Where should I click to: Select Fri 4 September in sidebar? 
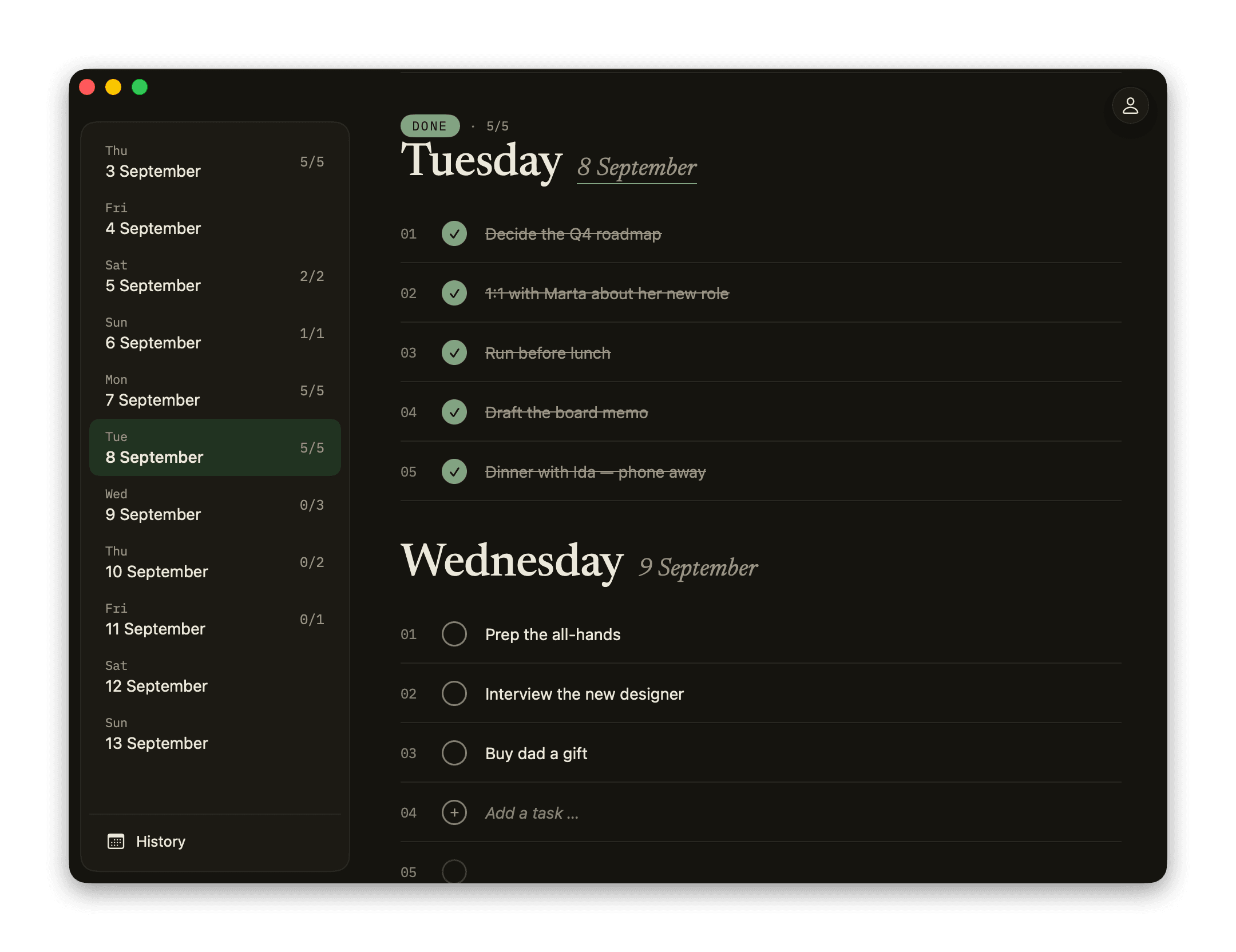point(215,219)
